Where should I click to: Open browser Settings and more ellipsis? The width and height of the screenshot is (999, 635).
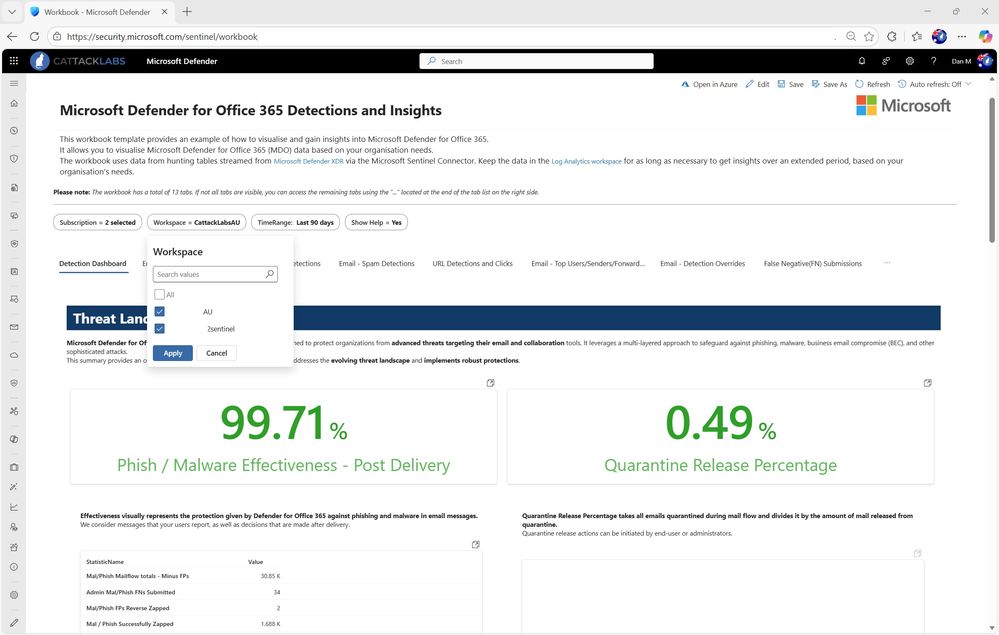point(961,36)
